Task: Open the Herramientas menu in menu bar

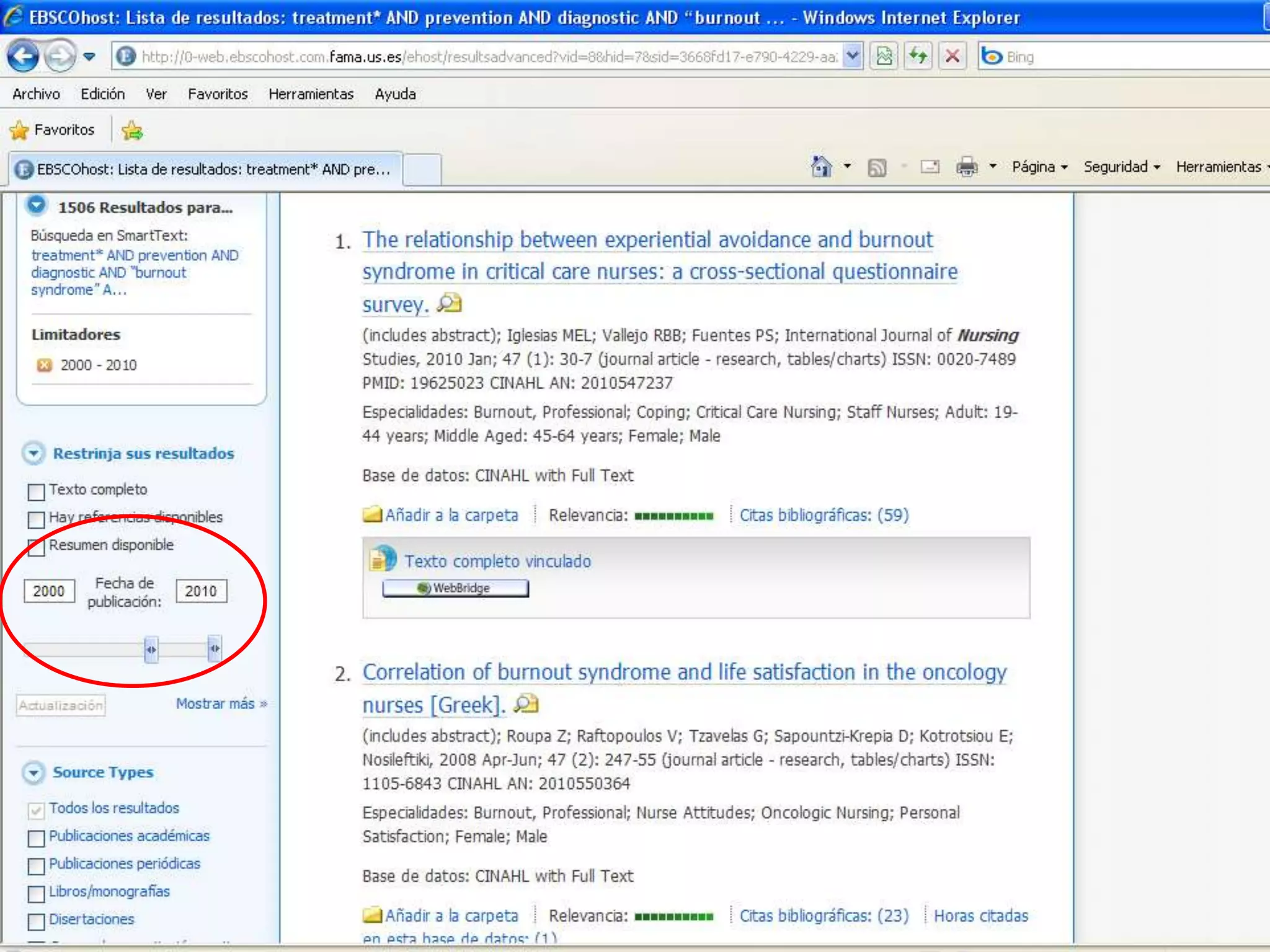Action: (311, 94)
